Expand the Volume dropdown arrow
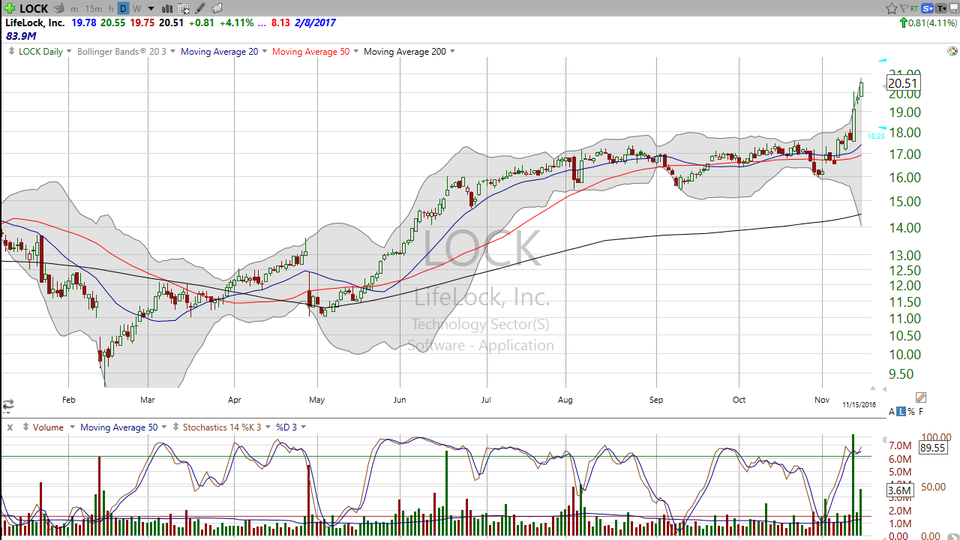This screenshot has height=540, width=960. tap(72, 427)
